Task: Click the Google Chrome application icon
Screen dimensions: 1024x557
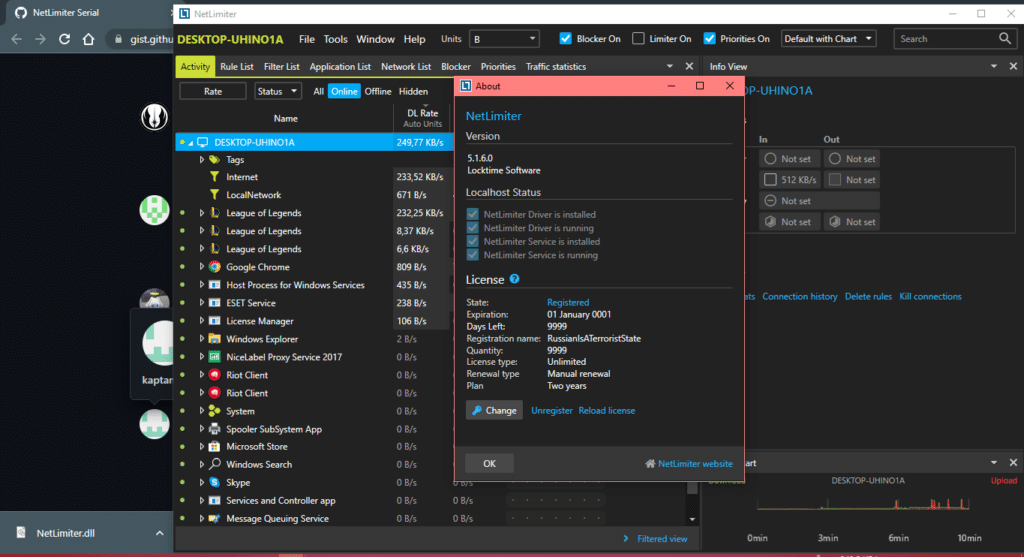Action: pyautogui.click(x=214, y=266)
